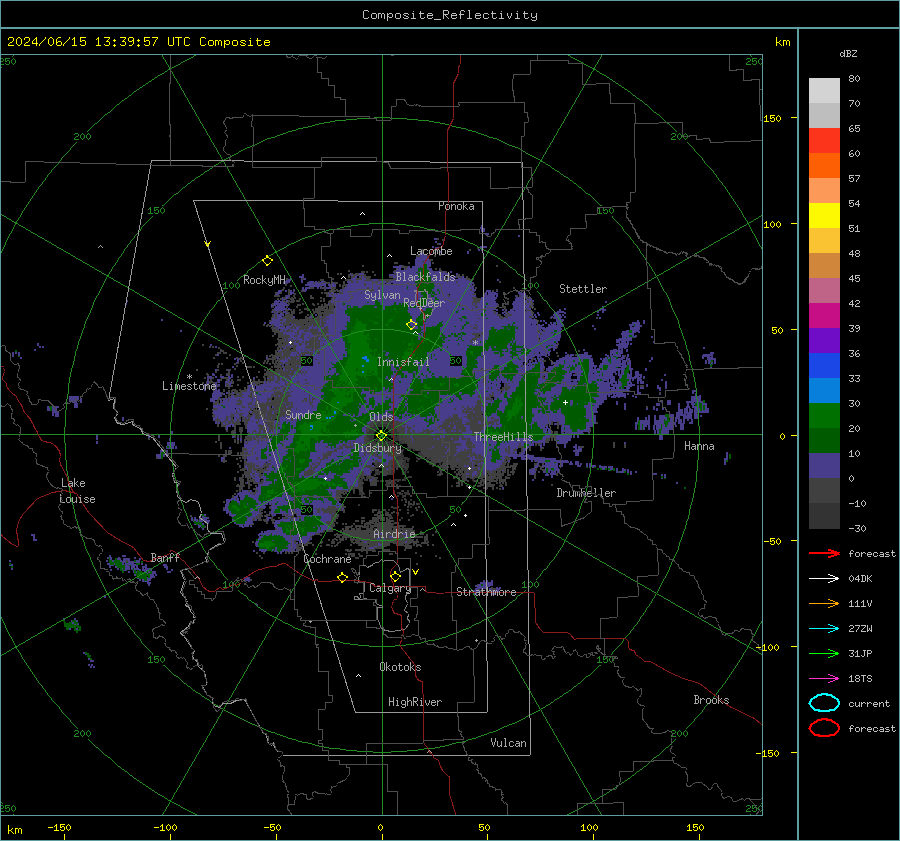Click the Okotoks town label
This screenshot has width=900, height=841.
click(400, 667)
